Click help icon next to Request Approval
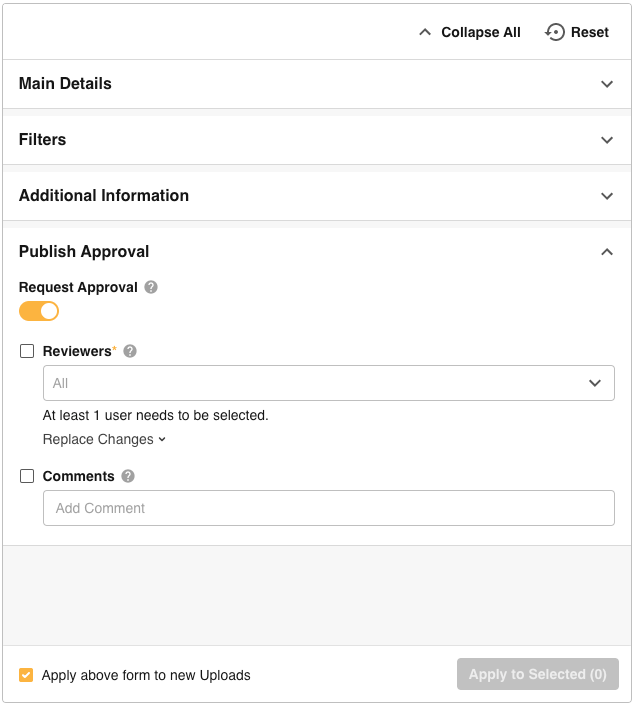The image size is (635, 707). coord(151,287)
